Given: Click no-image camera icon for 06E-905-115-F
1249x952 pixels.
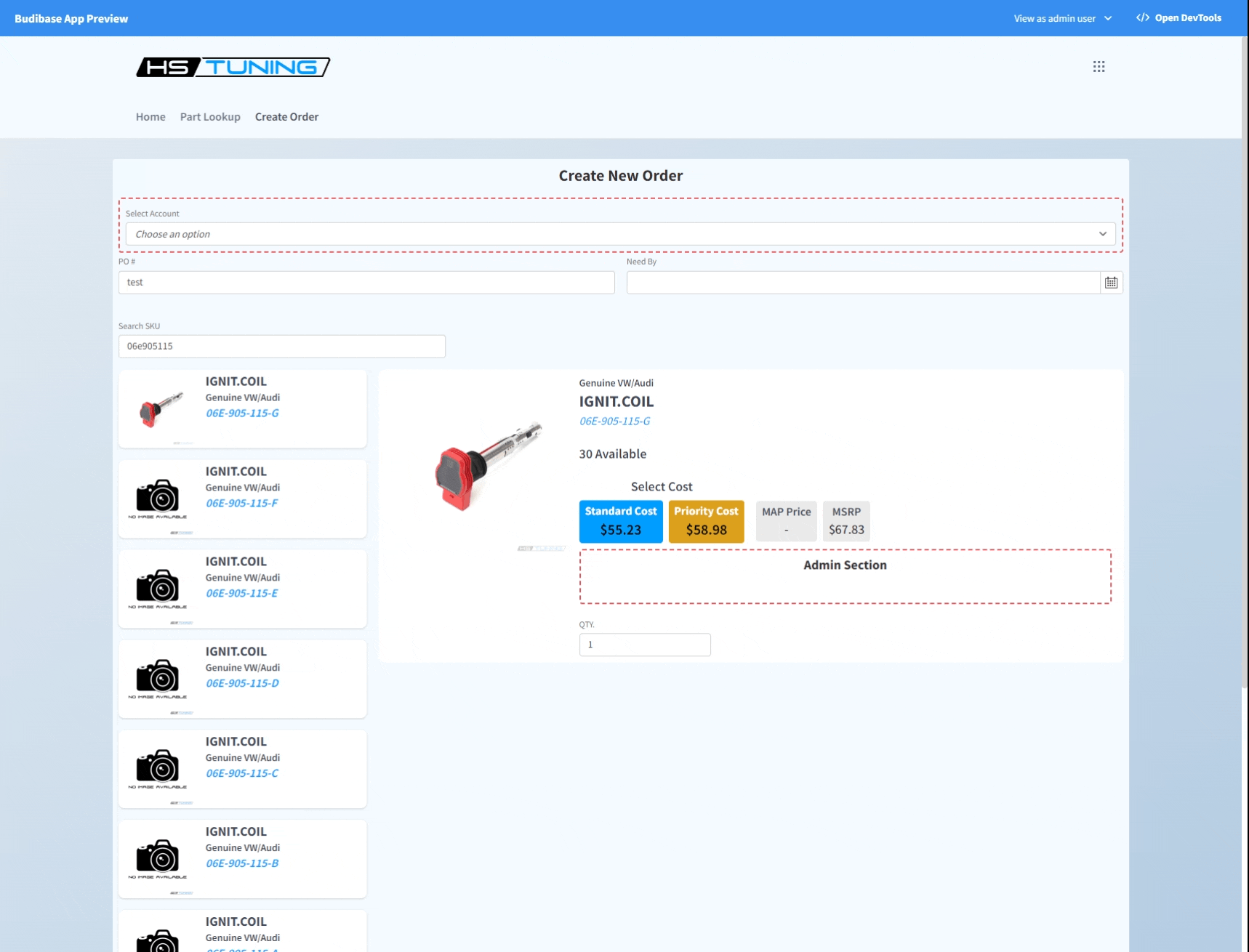Looking at the screenshot, I should (158, 499).
